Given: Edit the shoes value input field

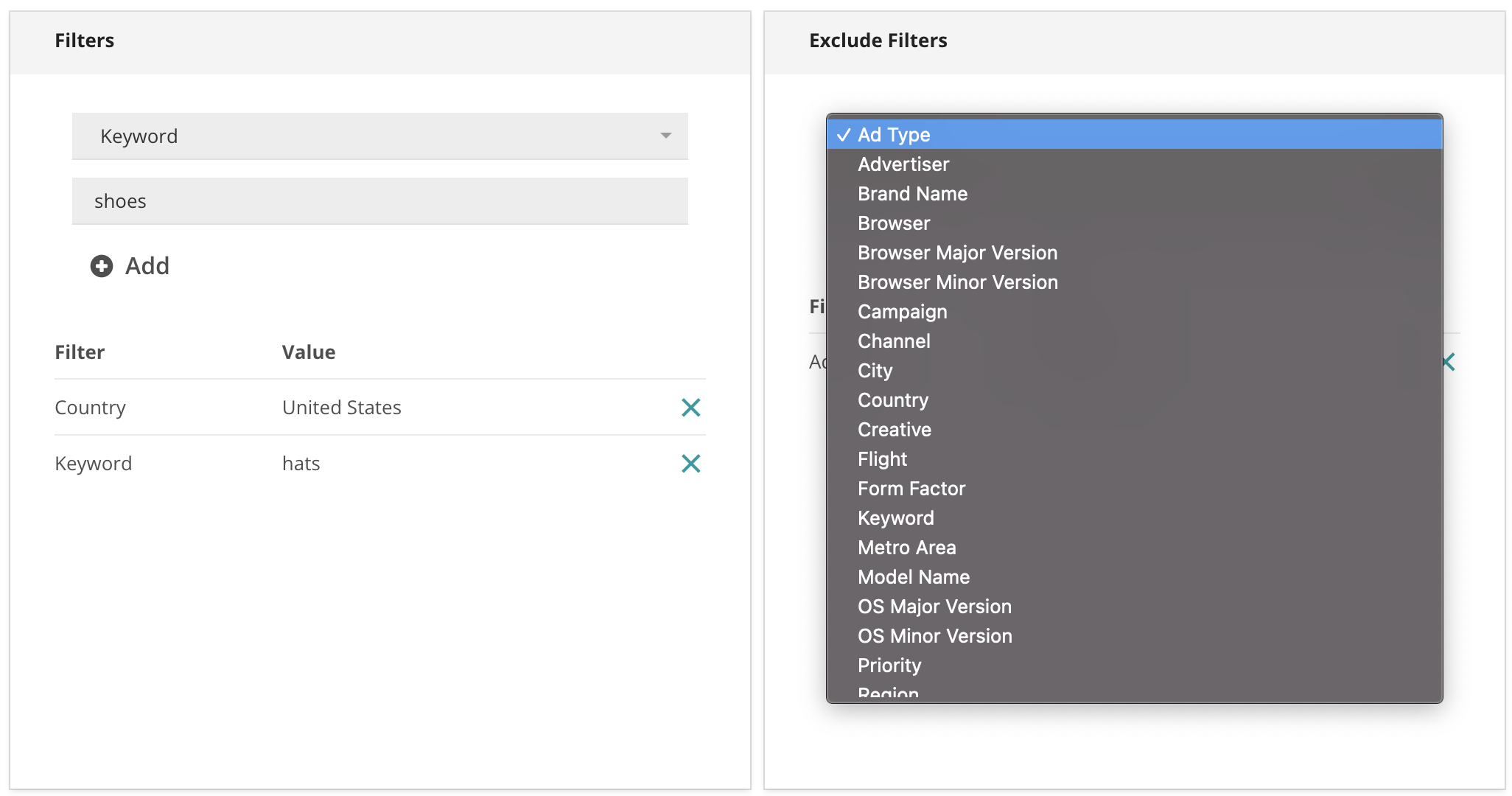Looking at the screenshot, I should coord(379,201).
